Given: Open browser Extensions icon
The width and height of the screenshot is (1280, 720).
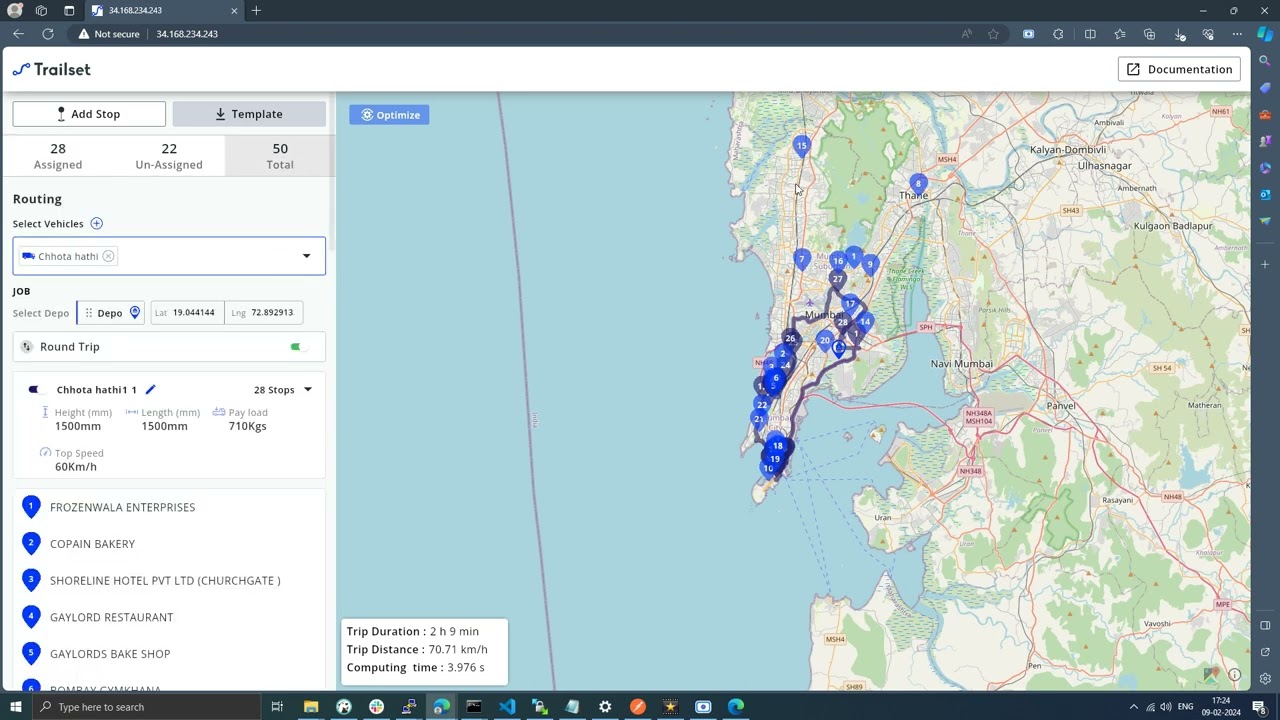Looking at the screenshot, I should point(1058,34).
